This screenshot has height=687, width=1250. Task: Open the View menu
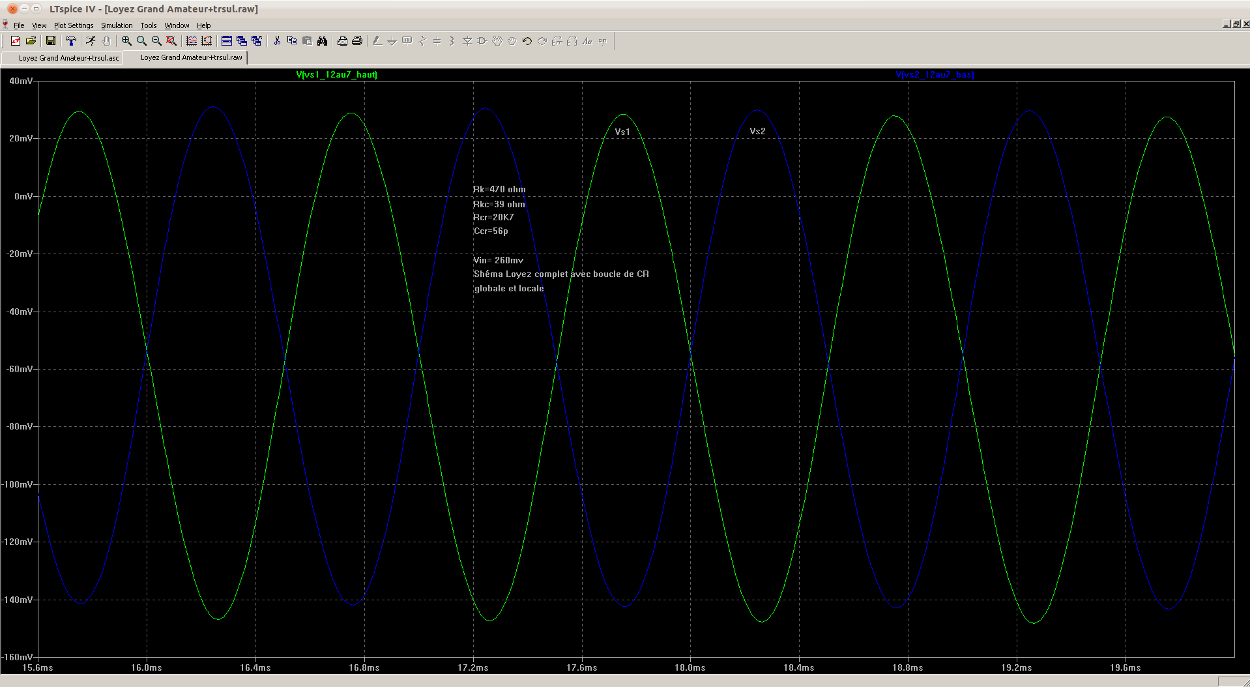coord(39,25)
